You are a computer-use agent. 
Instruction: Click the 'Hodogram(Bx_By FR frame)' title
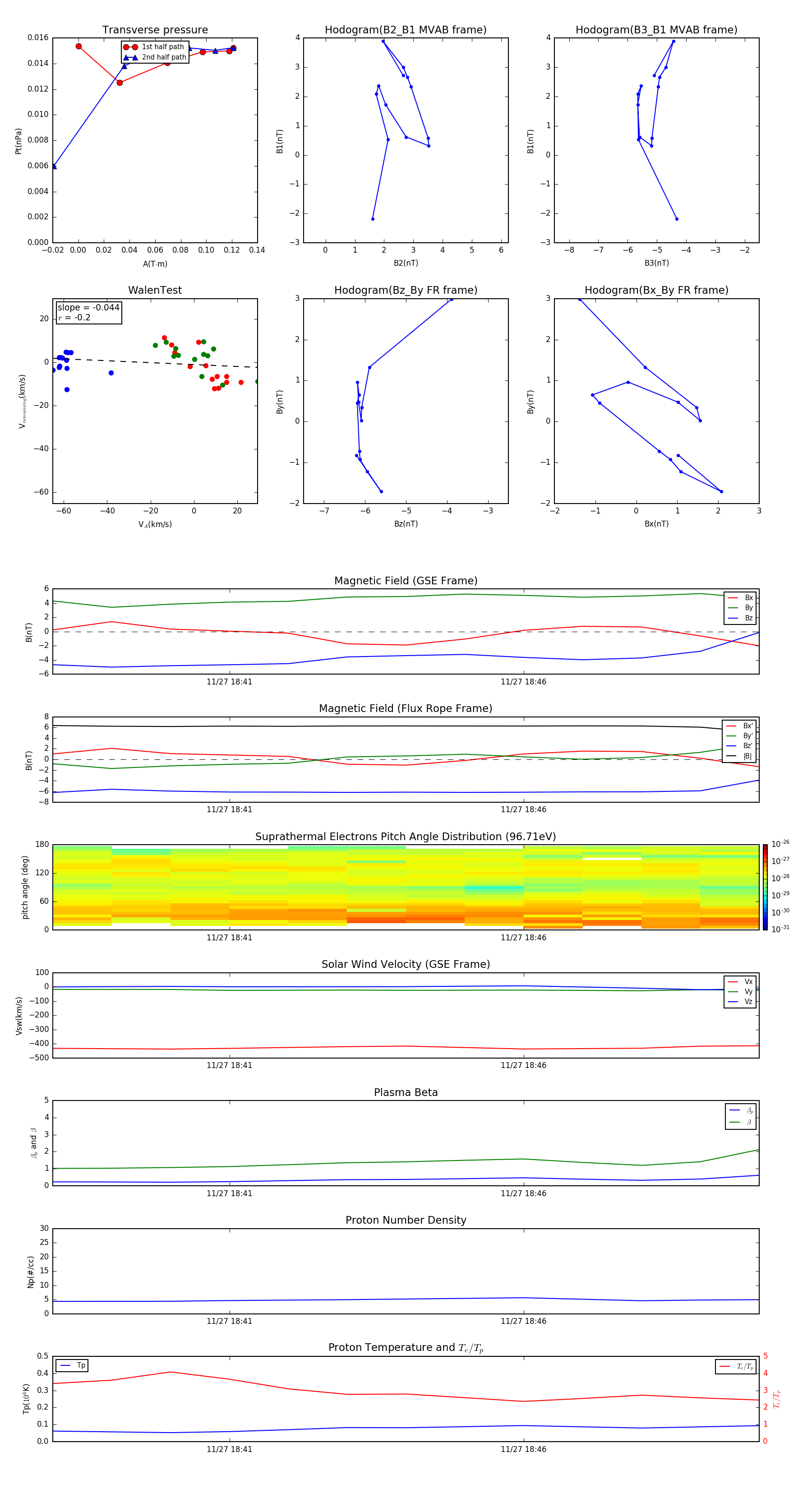[656, 290]
